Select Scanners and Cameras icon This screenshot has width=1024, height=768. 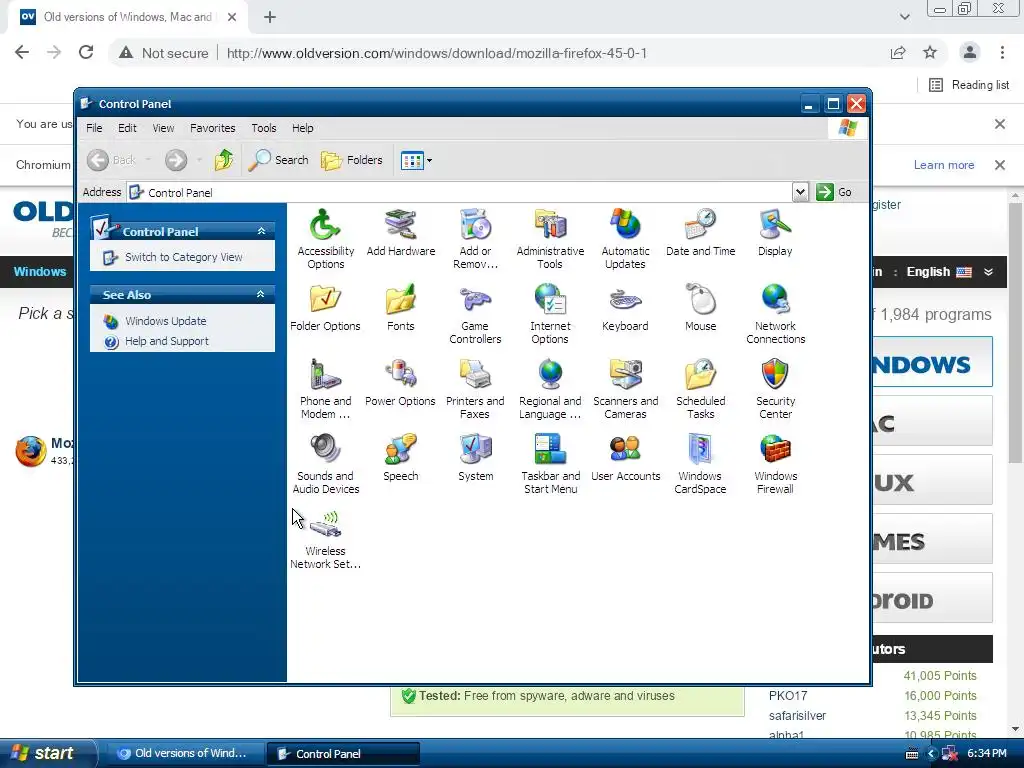click(x=625, y=389)
